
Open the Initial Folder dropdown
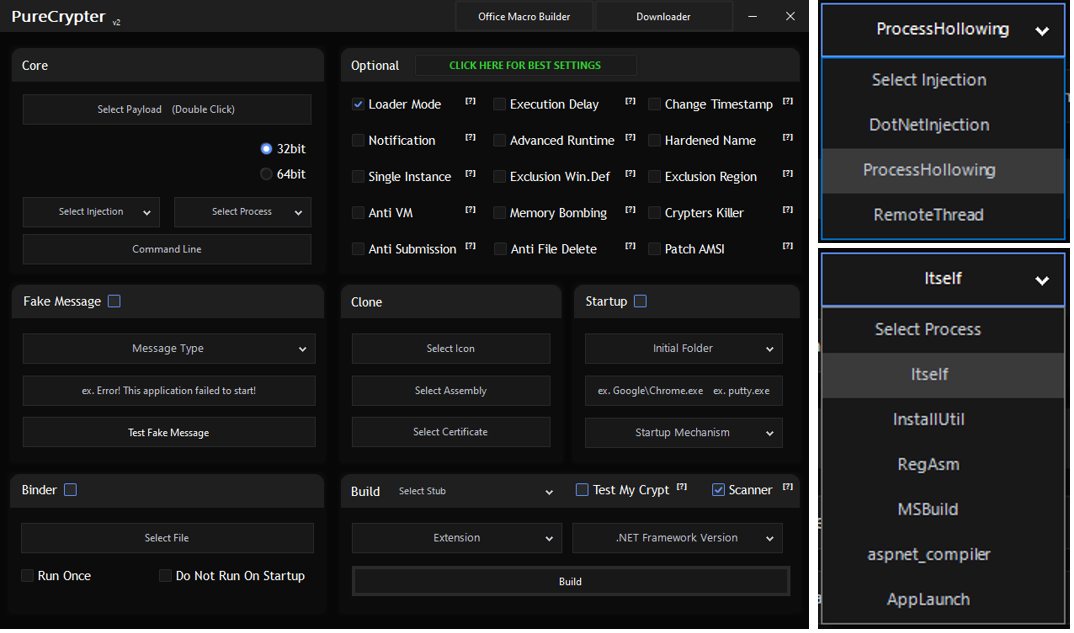pos(684,349)
